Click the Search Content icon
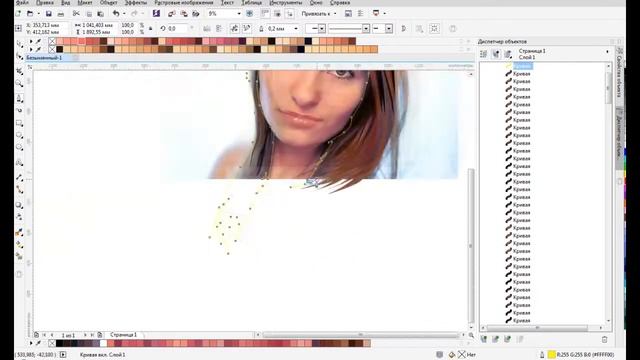This screenshot has width=640, height=360. point(156,13)
